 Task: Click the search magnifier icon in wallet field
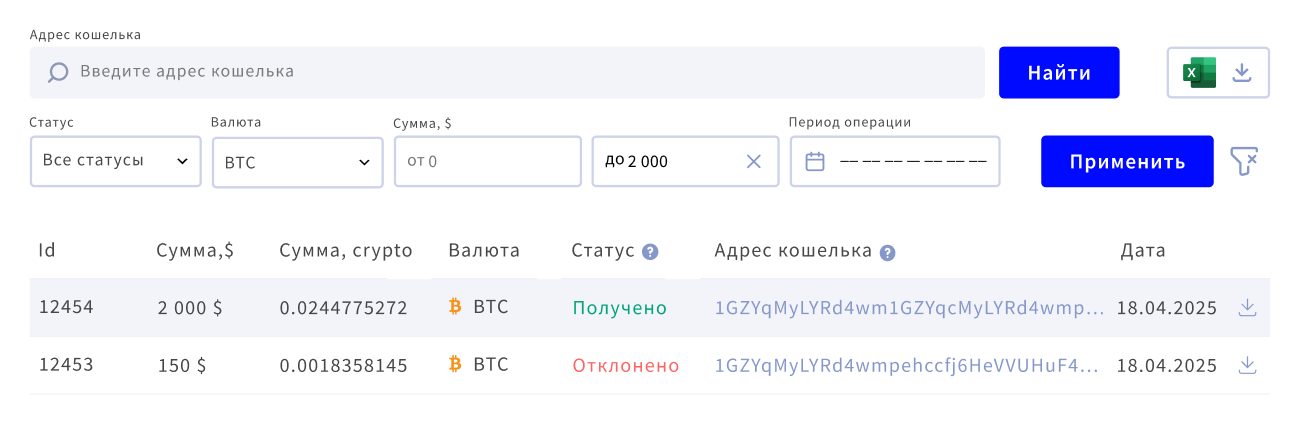tap(58, 72)
